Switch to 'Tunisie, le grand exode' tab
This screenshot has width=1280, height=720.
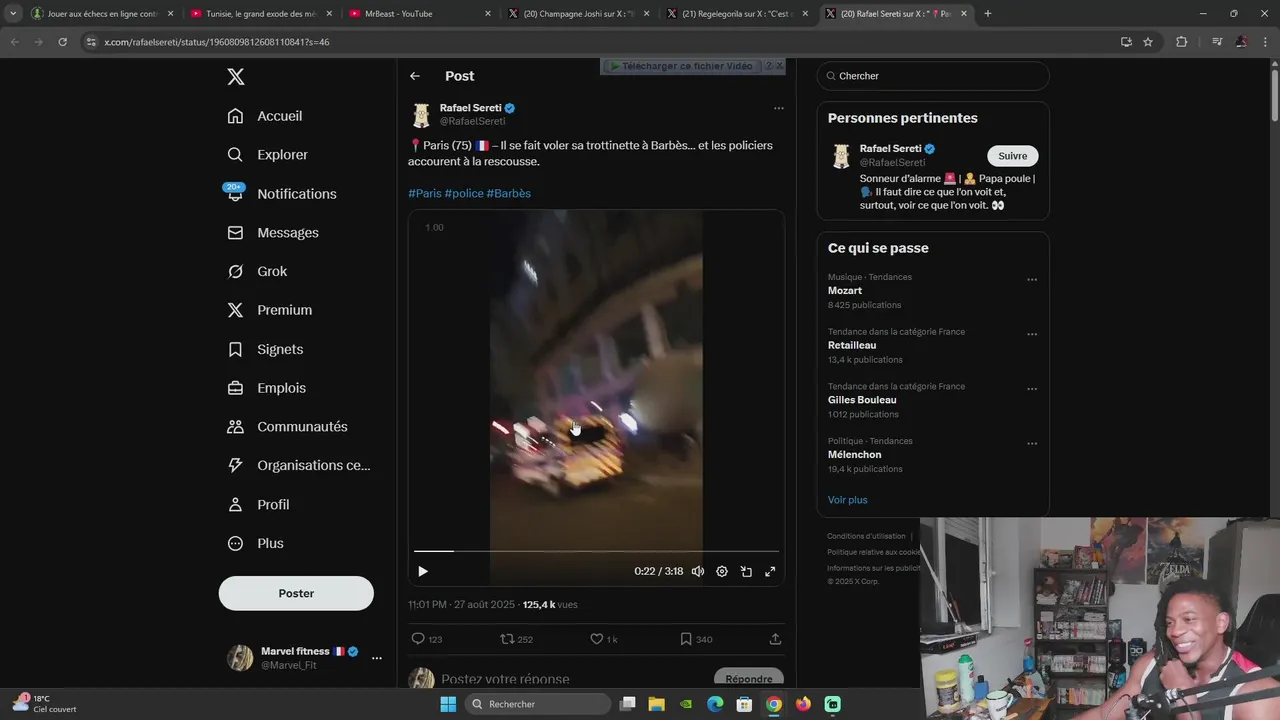click(260, 14)
